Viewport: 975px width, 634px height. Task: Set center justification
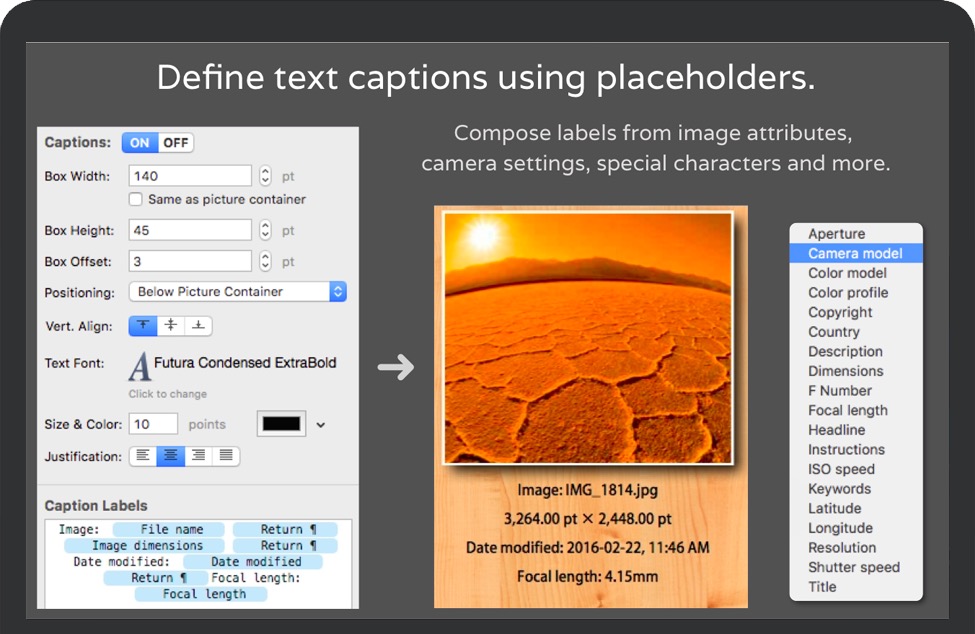[x=170, y=456]
